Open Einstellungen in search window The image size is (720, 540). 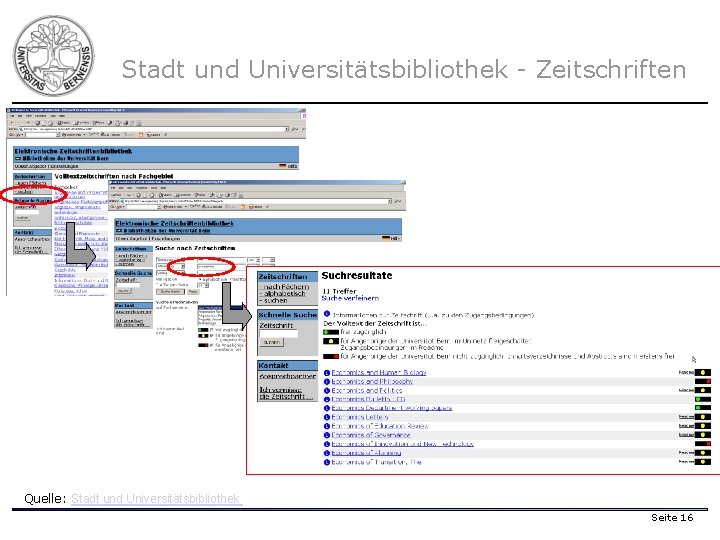click(x=166, y=239)
